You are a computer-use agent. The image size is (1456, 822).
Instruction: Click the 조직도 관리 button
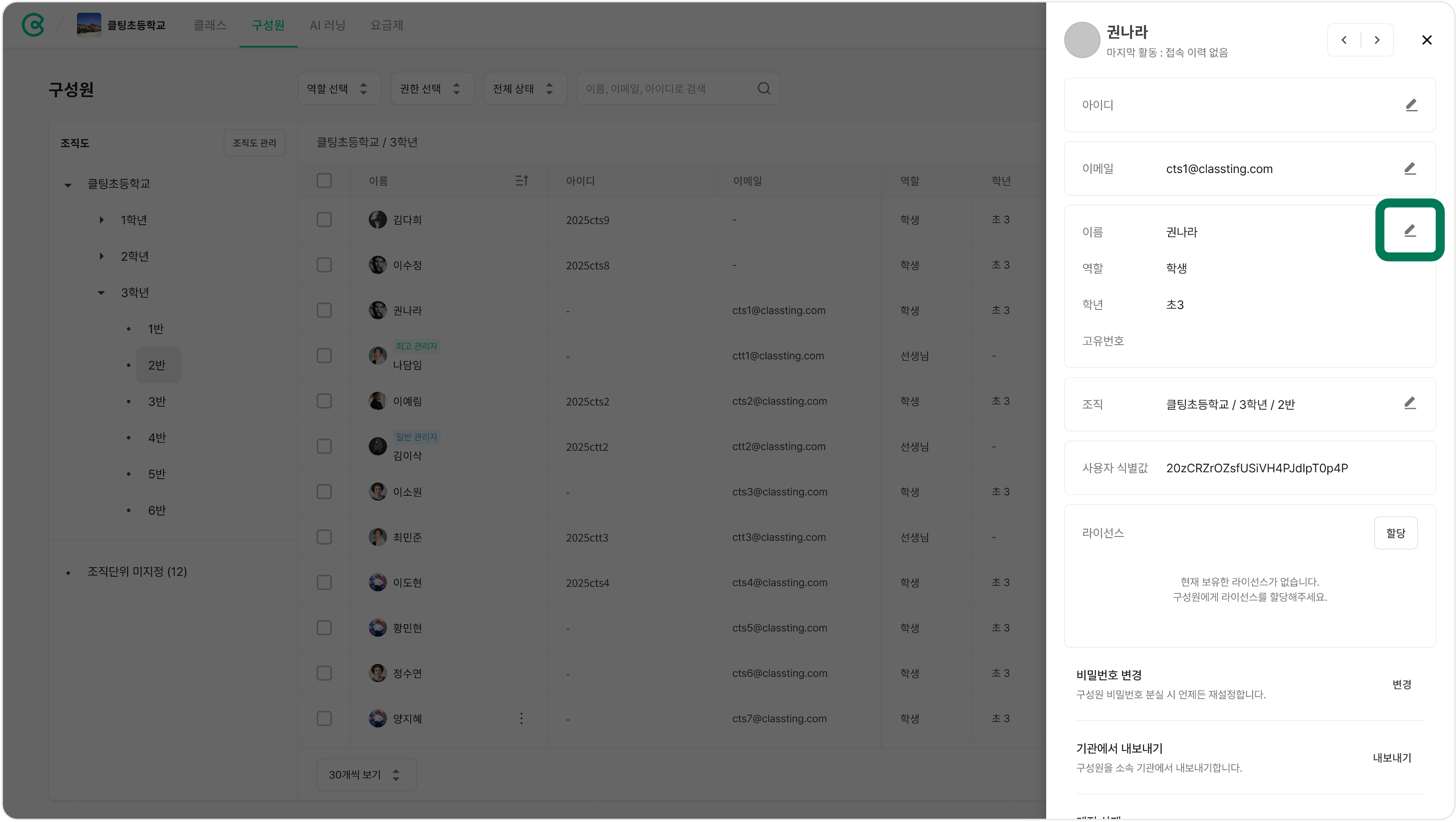[x=254, y=143]
